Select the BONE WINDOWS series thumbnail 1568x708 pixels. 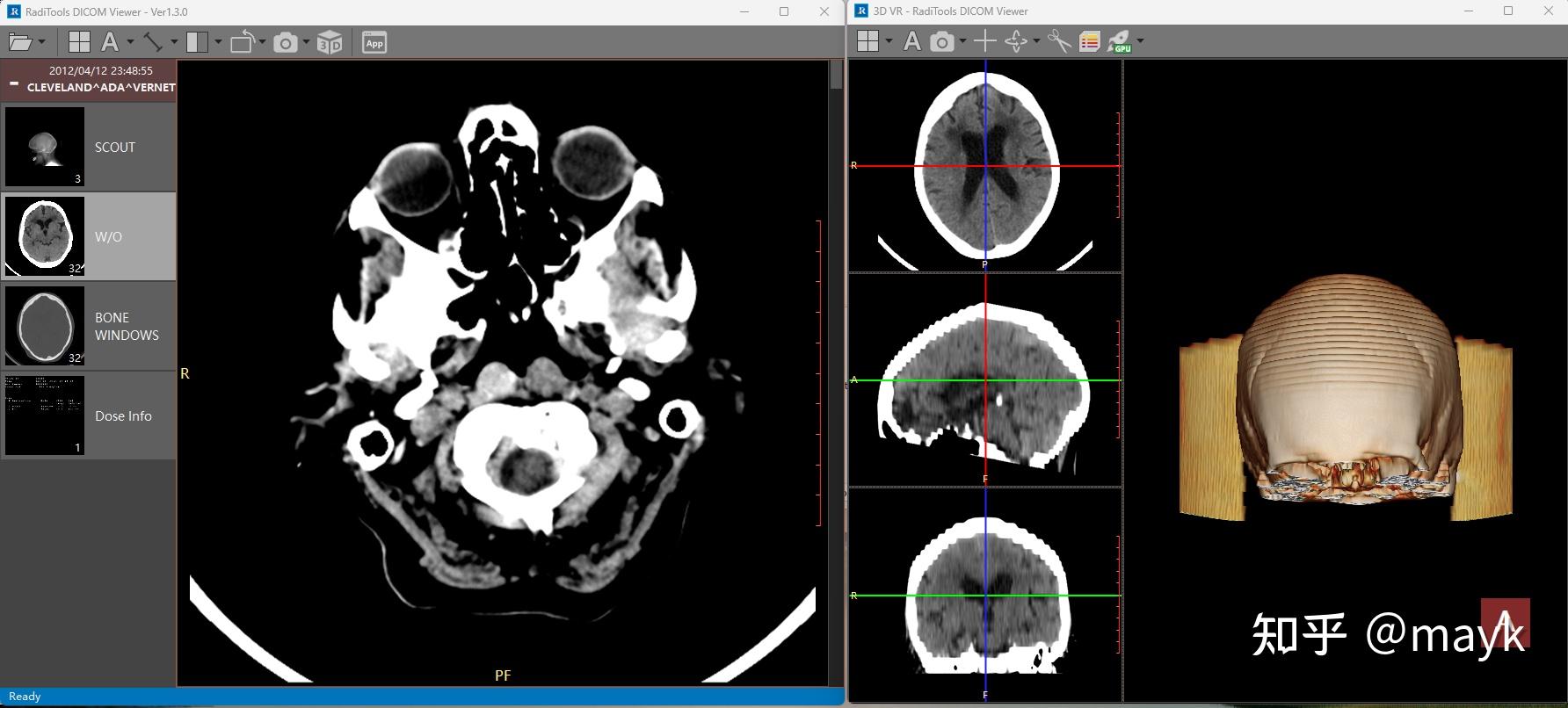45,326
